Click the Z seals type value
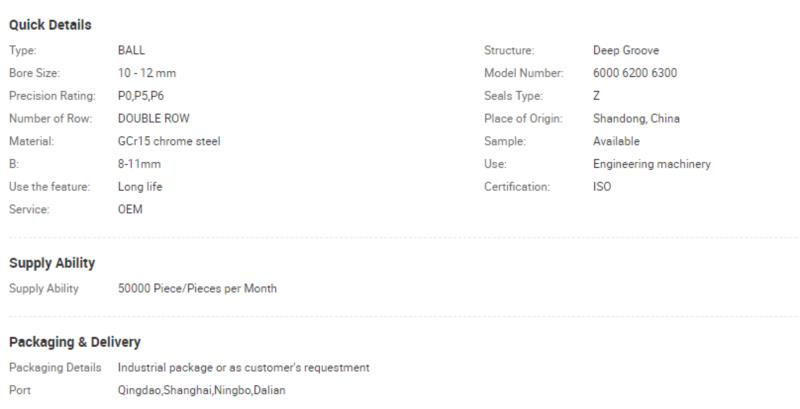 (596, 96)
